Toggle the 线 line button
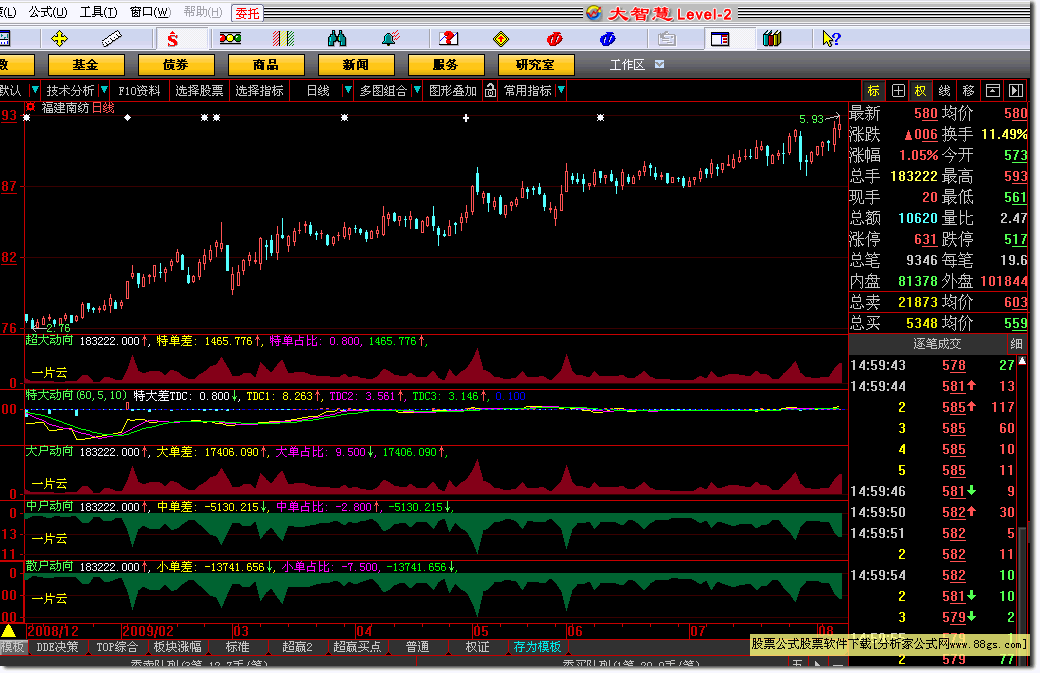This screenshot has width=1040, height=673. click(944, 91)
